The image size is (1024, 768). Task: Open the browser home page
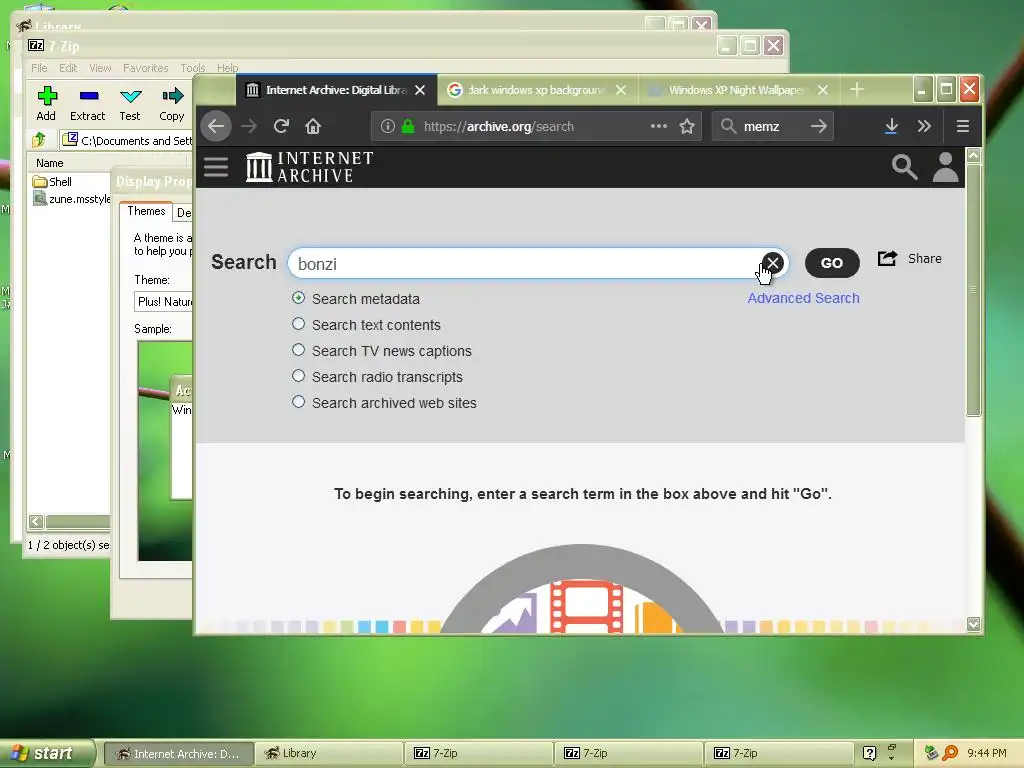pyautogui.click(x=313, y=126)
